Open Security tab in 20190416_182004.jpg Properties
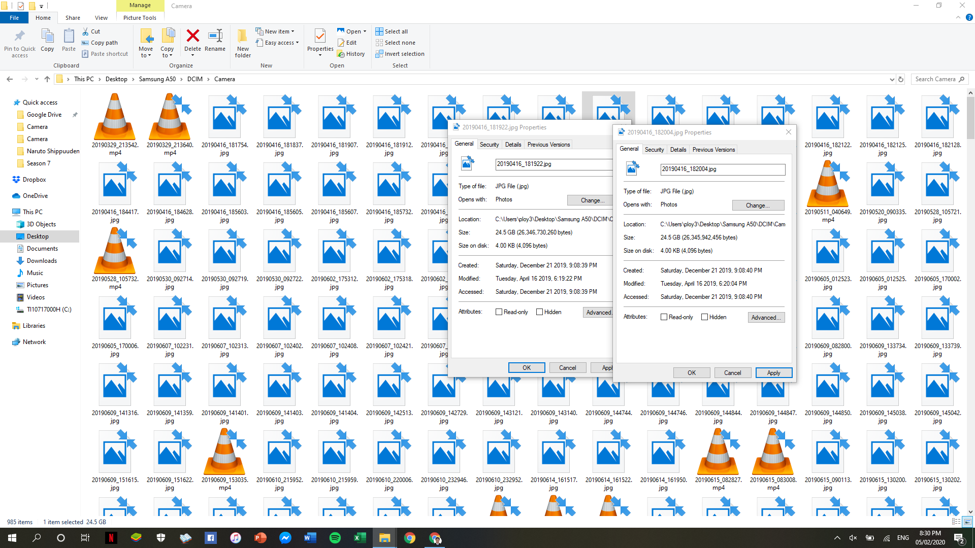The width and height of the screenshot is (975, 548). pyautogui.click(x=654, y=150)
